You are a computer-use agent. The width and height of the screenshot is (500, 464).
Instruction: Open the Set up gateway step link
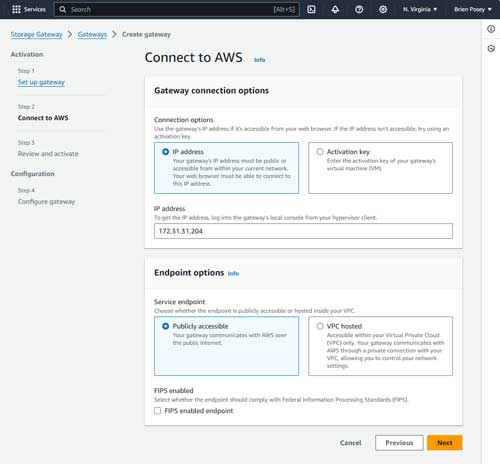(x=41, y=82)
